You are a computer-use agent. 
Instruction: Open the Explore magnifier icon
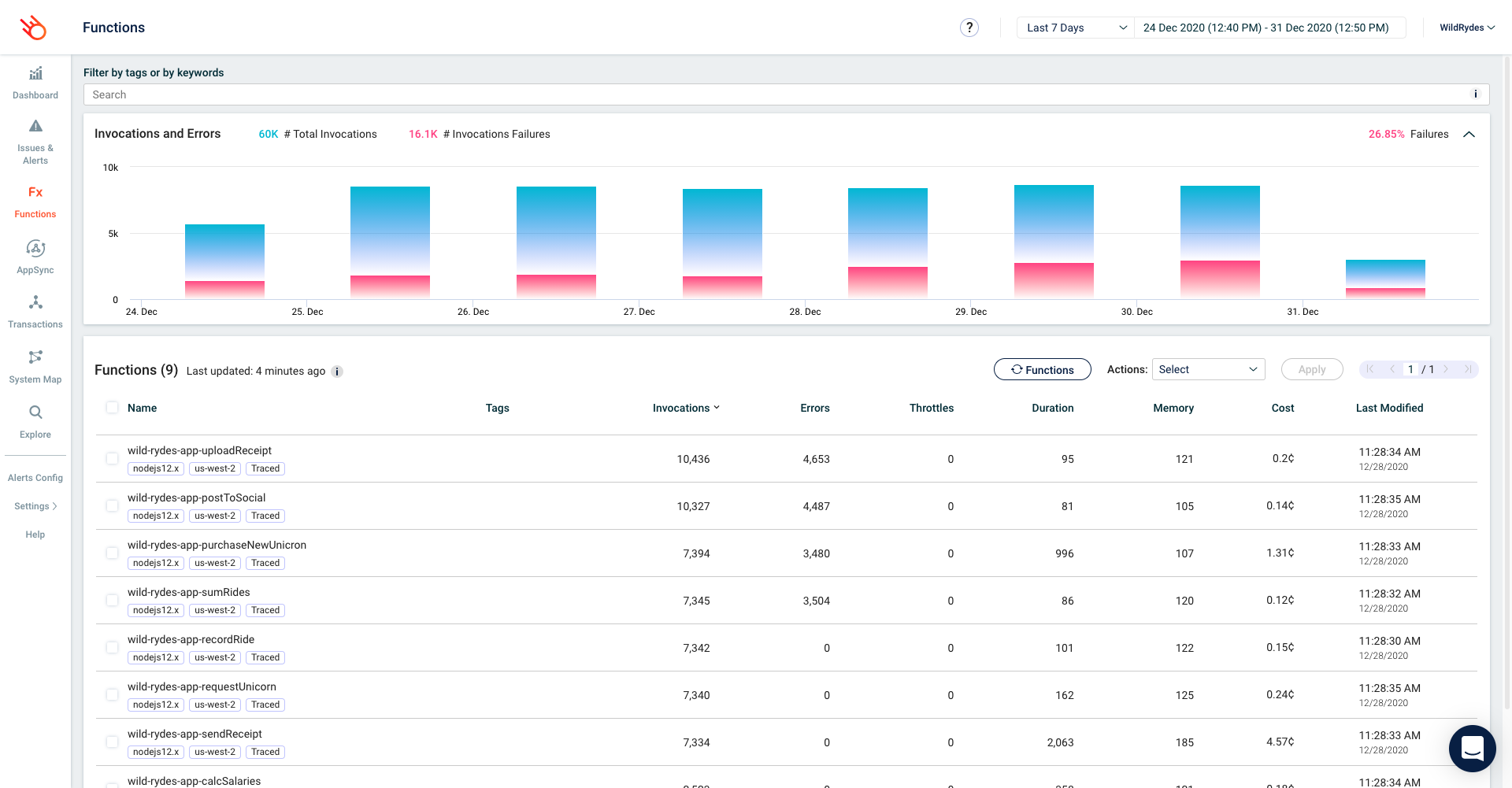coord(35,412)
